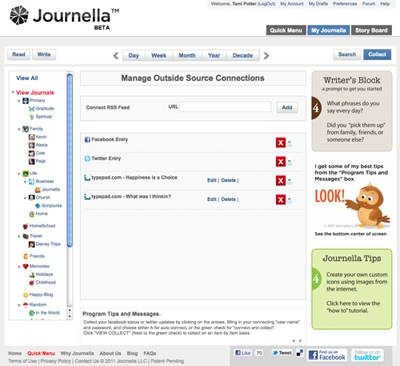Click the Twitter icon beside Twitter Entry
This screenshot has height=366, width=400.
click(x=87, y=159)
